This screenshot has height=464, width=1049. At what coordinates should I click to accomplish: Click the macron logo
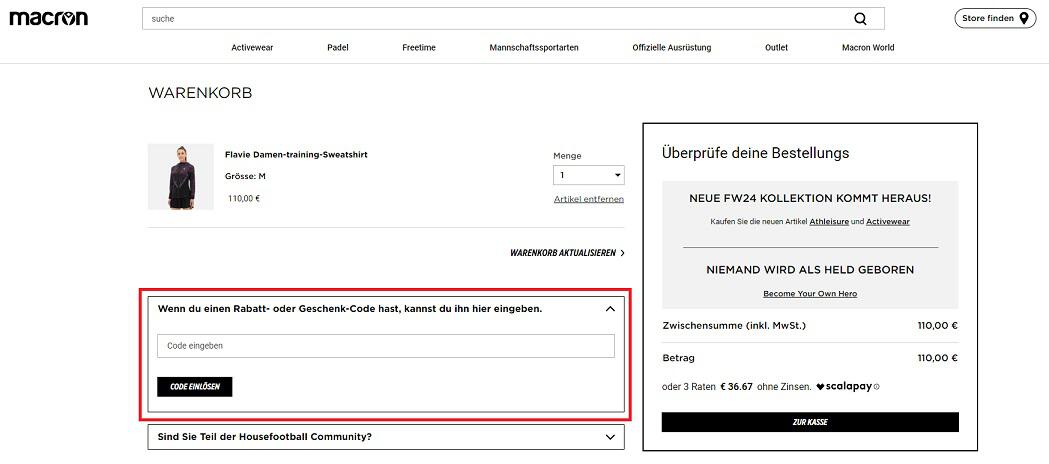tap(48, 18)
